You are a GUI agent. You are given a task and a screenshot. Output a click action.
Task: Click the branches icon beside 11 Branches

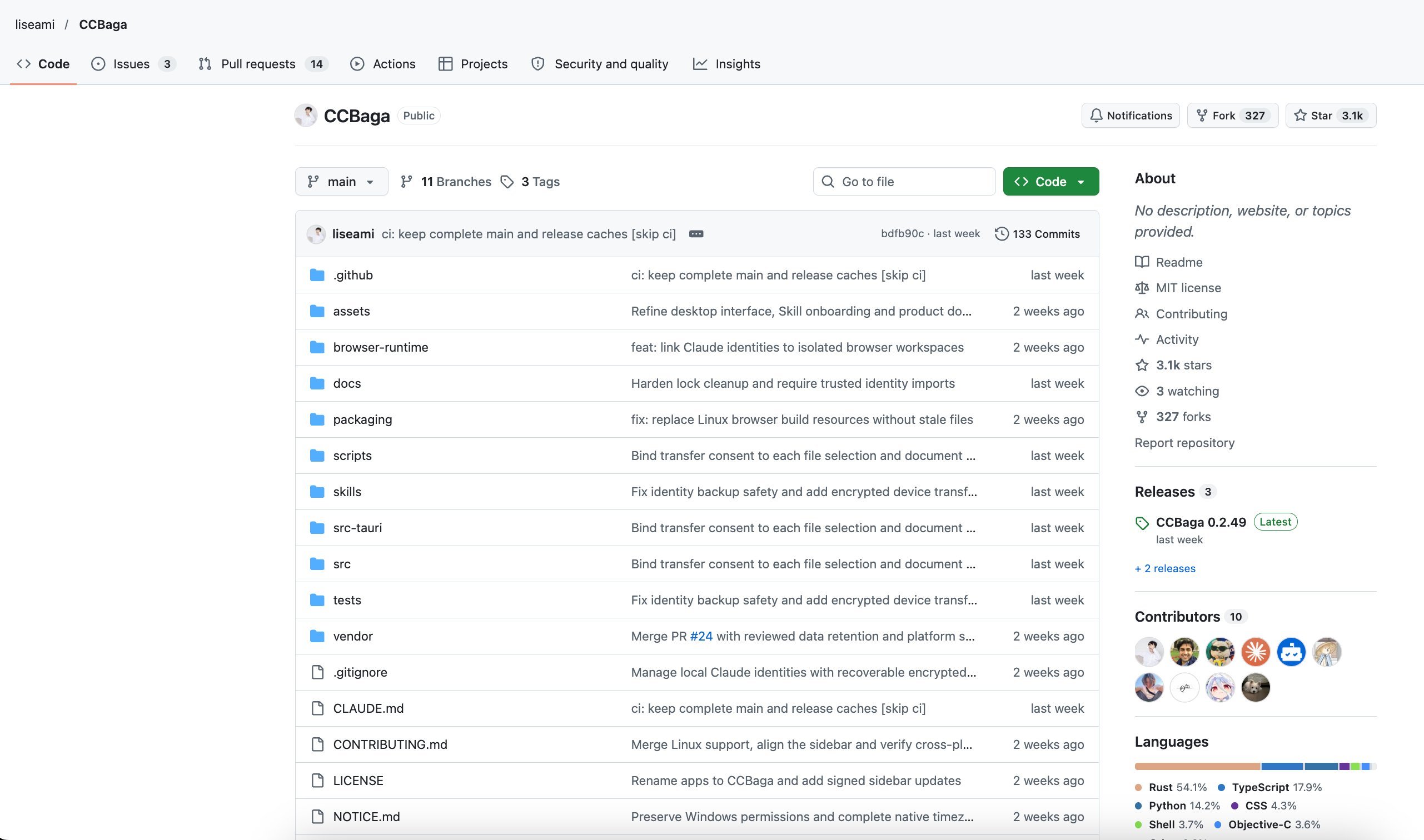406,182
